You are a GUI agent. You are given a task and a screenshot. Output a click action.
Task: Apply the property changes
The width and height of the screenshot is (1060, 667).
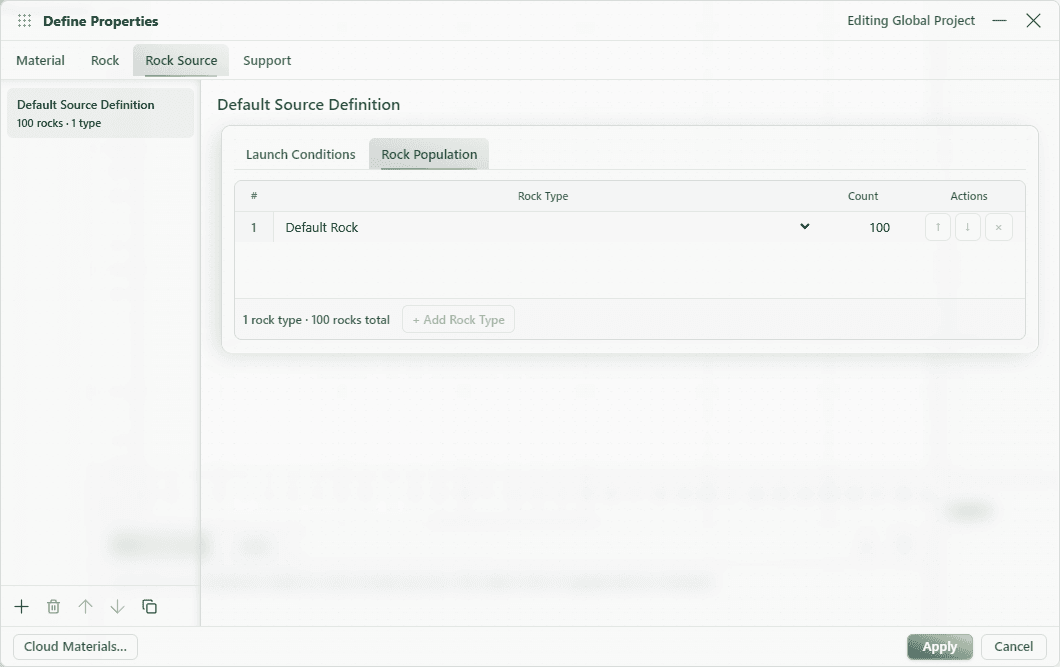pyautogui.click(x=940, y=647)
